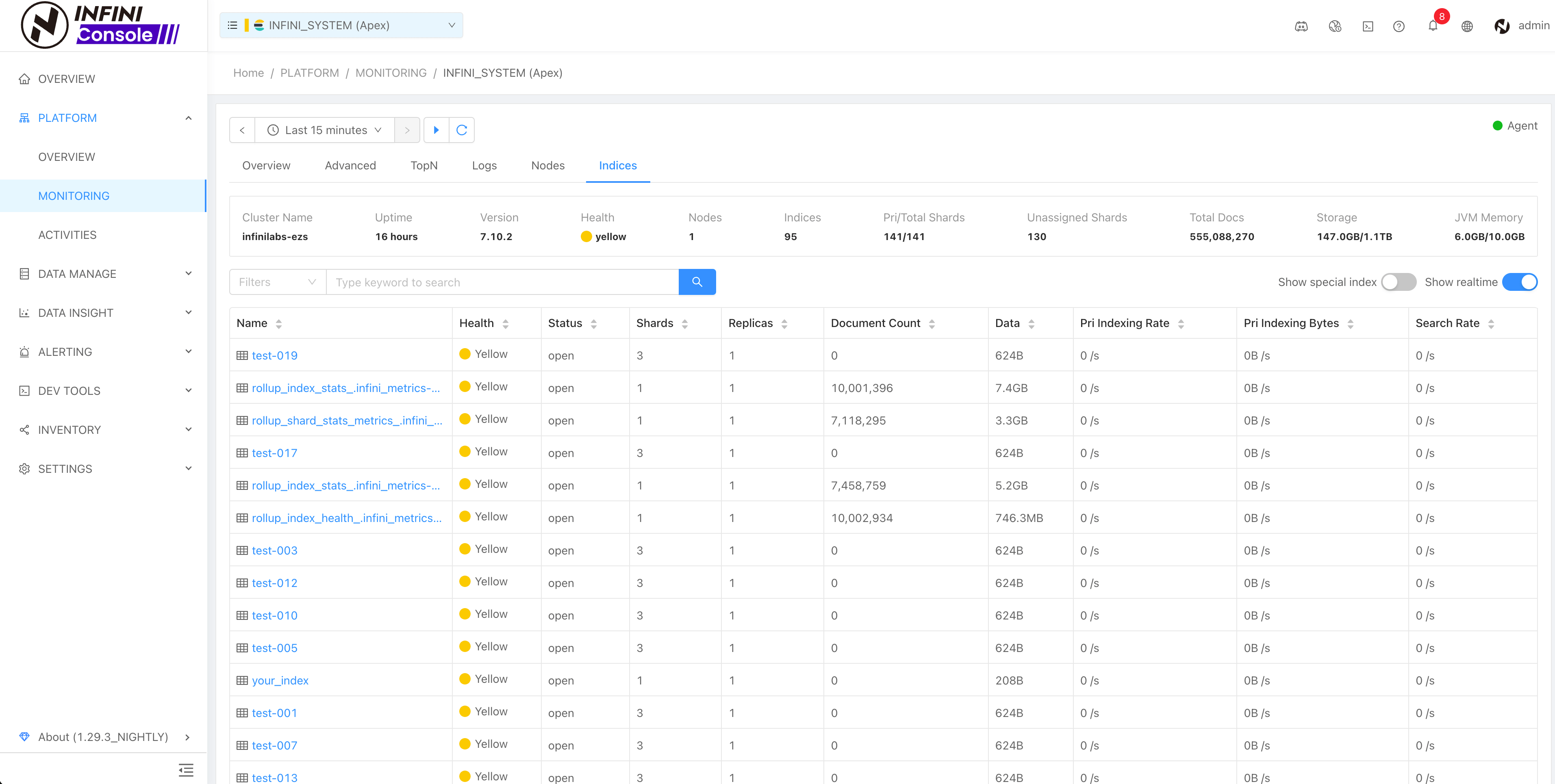Collapse sidebar using bottom menu-fold icon

[186, 769]
